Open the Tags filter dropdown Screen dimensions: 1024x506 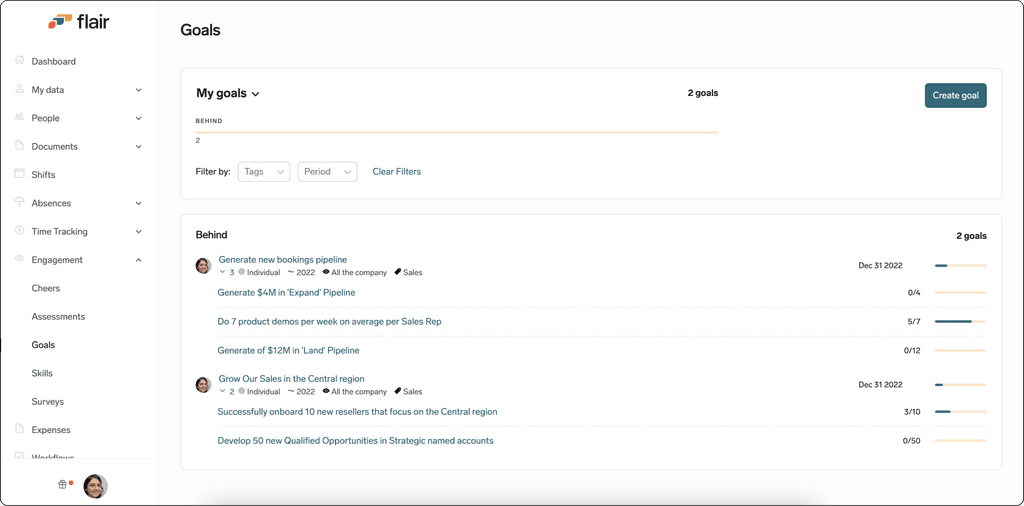(x=264, y=172)
